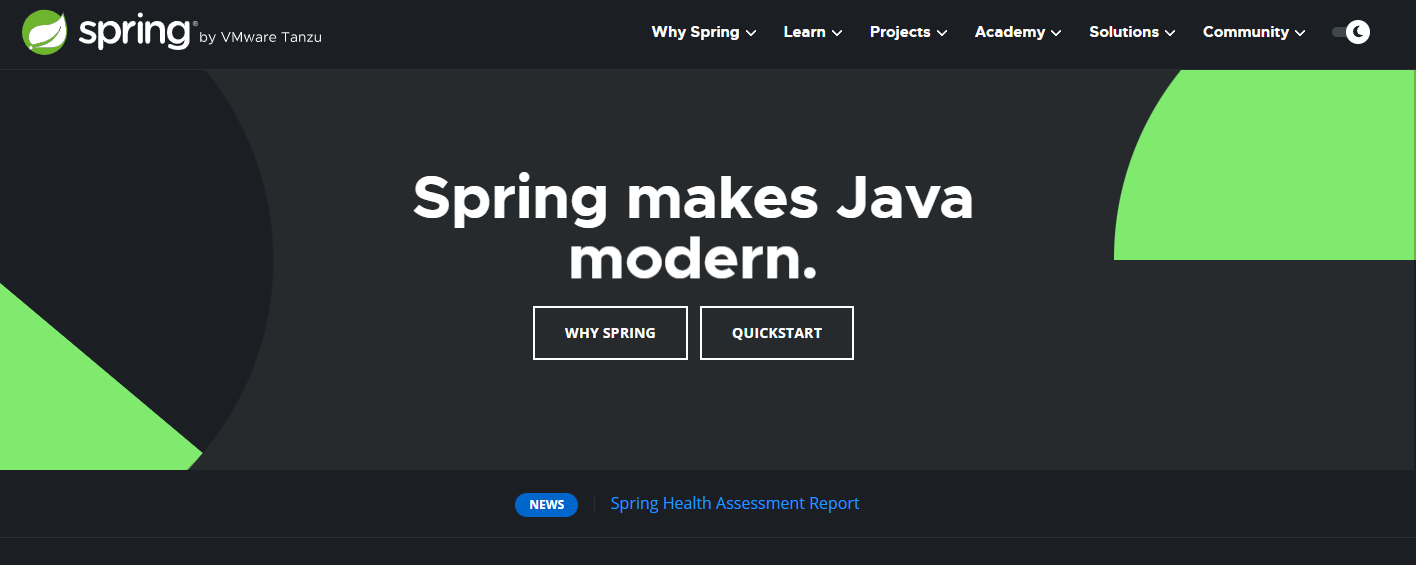Open the Spring Health Assessment Report link

[735, 503]
